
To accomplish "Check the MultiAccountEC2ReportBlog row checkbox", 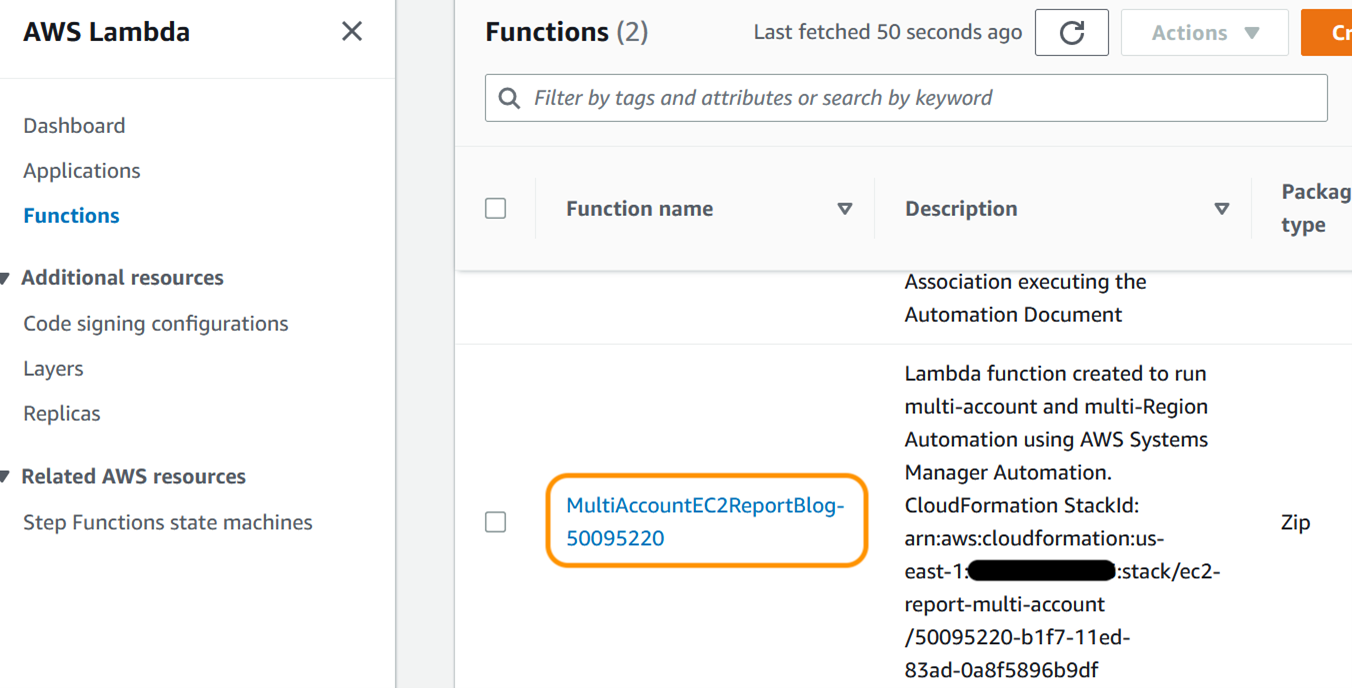I will (495, 521).
